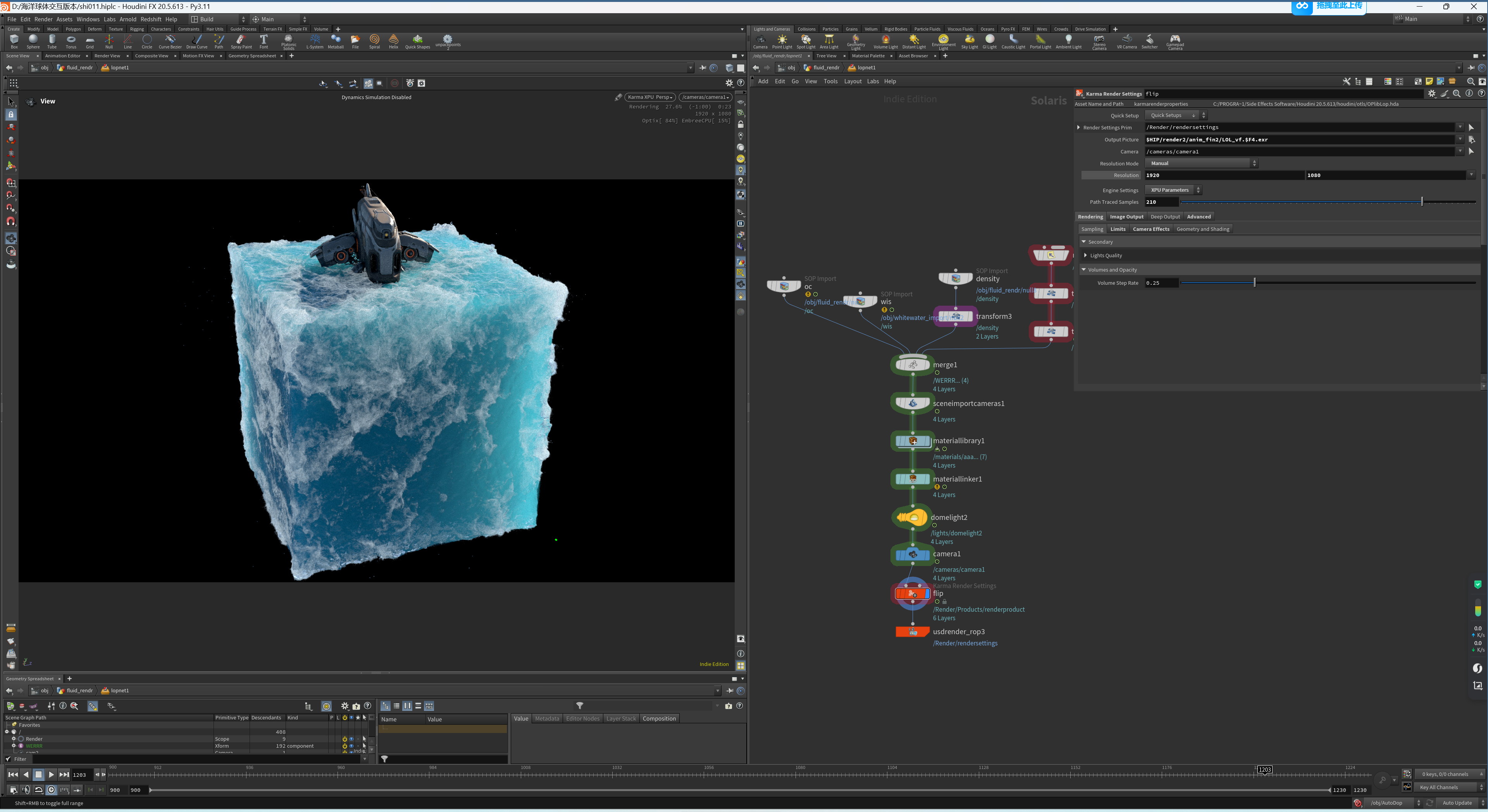Screen dimensions: 1488x812
Task: Add a Point Light from the shelf
Action: tap(782, 40)
